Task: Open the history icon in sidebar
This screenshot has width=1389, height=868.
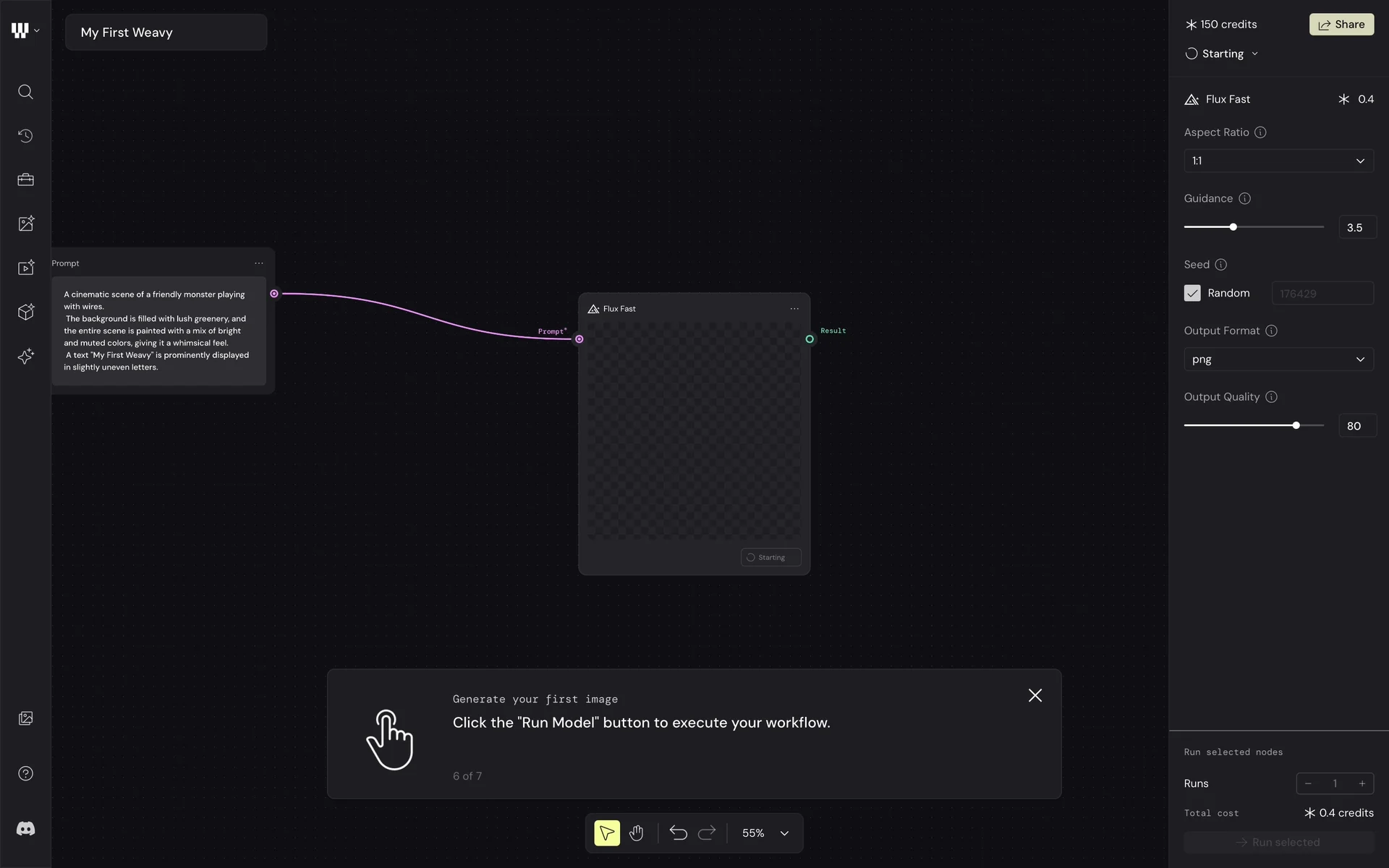Action: click(x=25, y=136)
